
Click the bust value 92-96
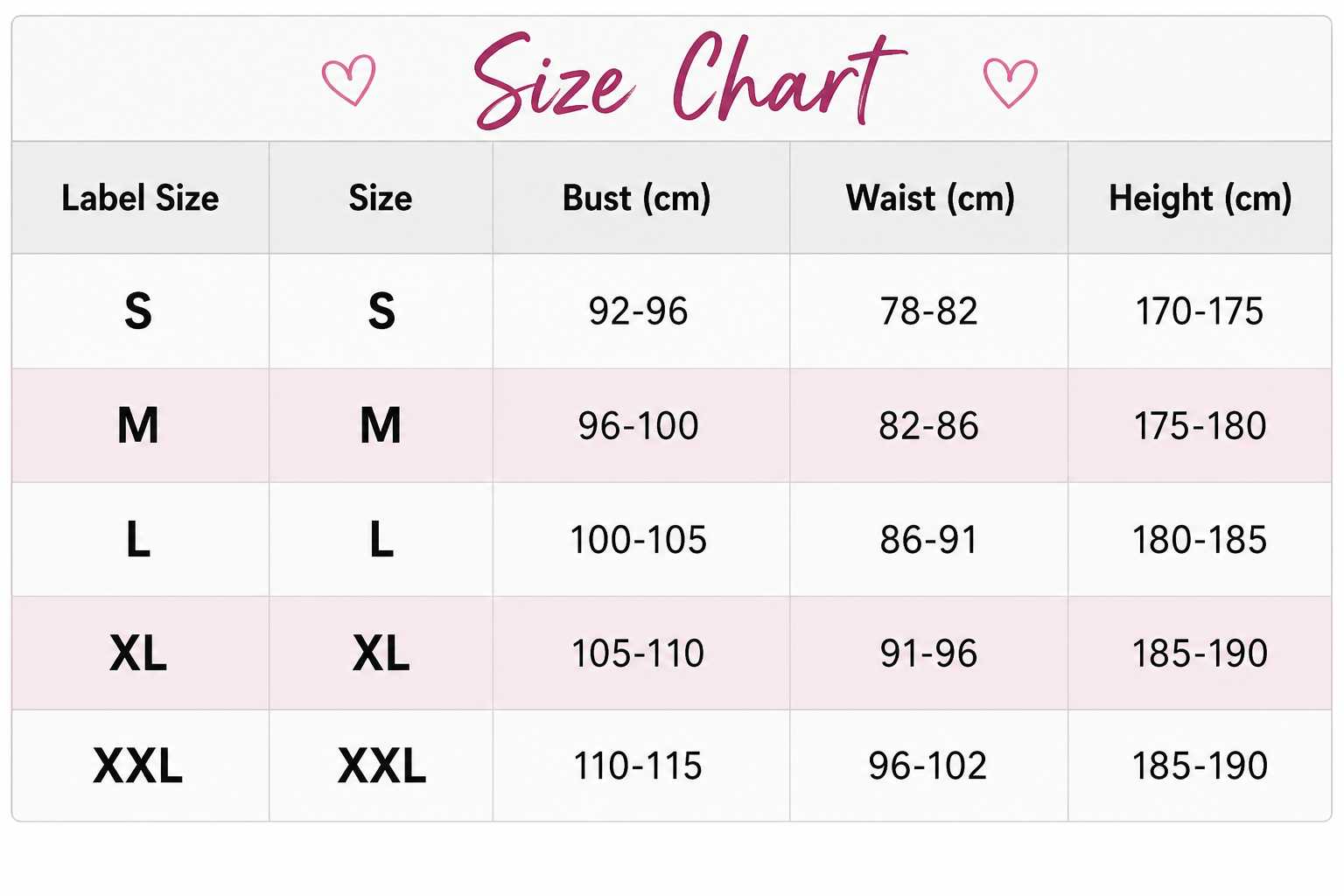click(x=639, y=311)
